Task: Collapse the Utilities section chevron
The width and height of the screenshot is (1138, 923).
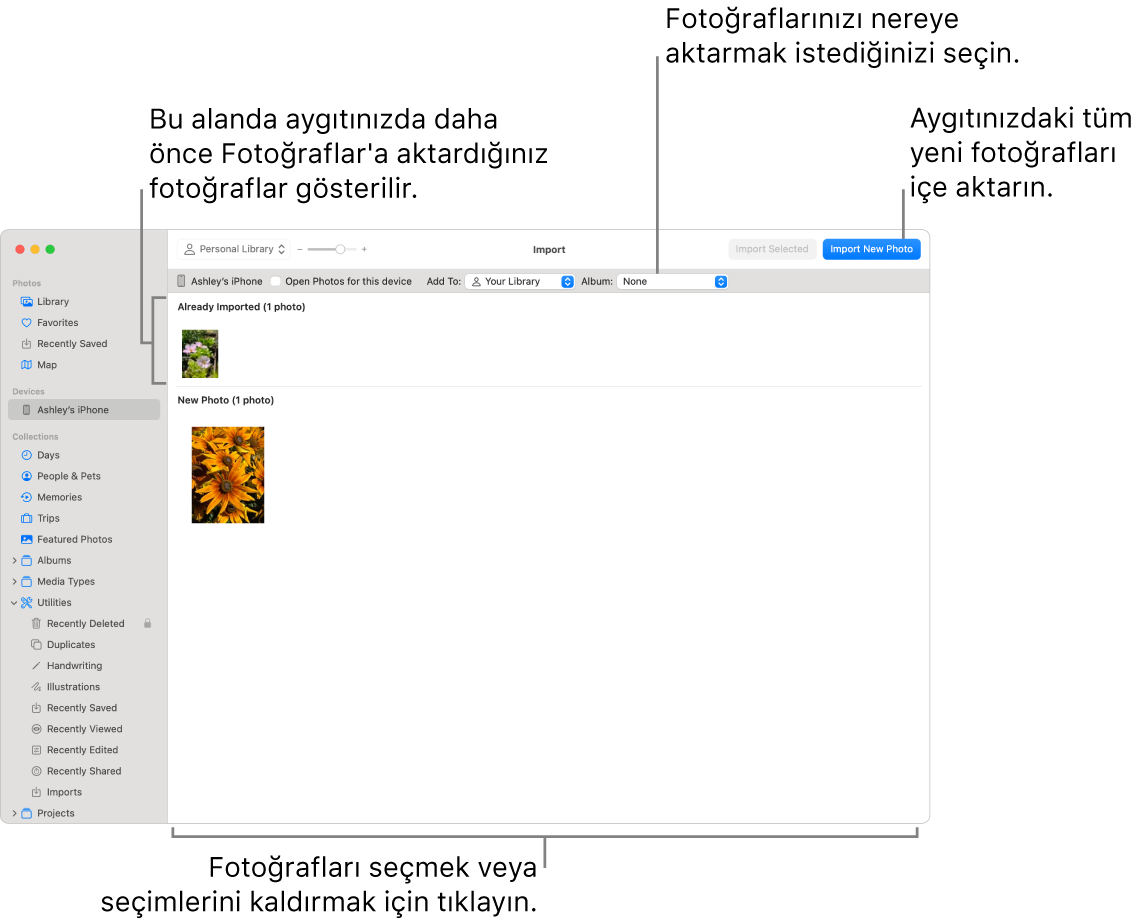Action: tap(14, 603)
